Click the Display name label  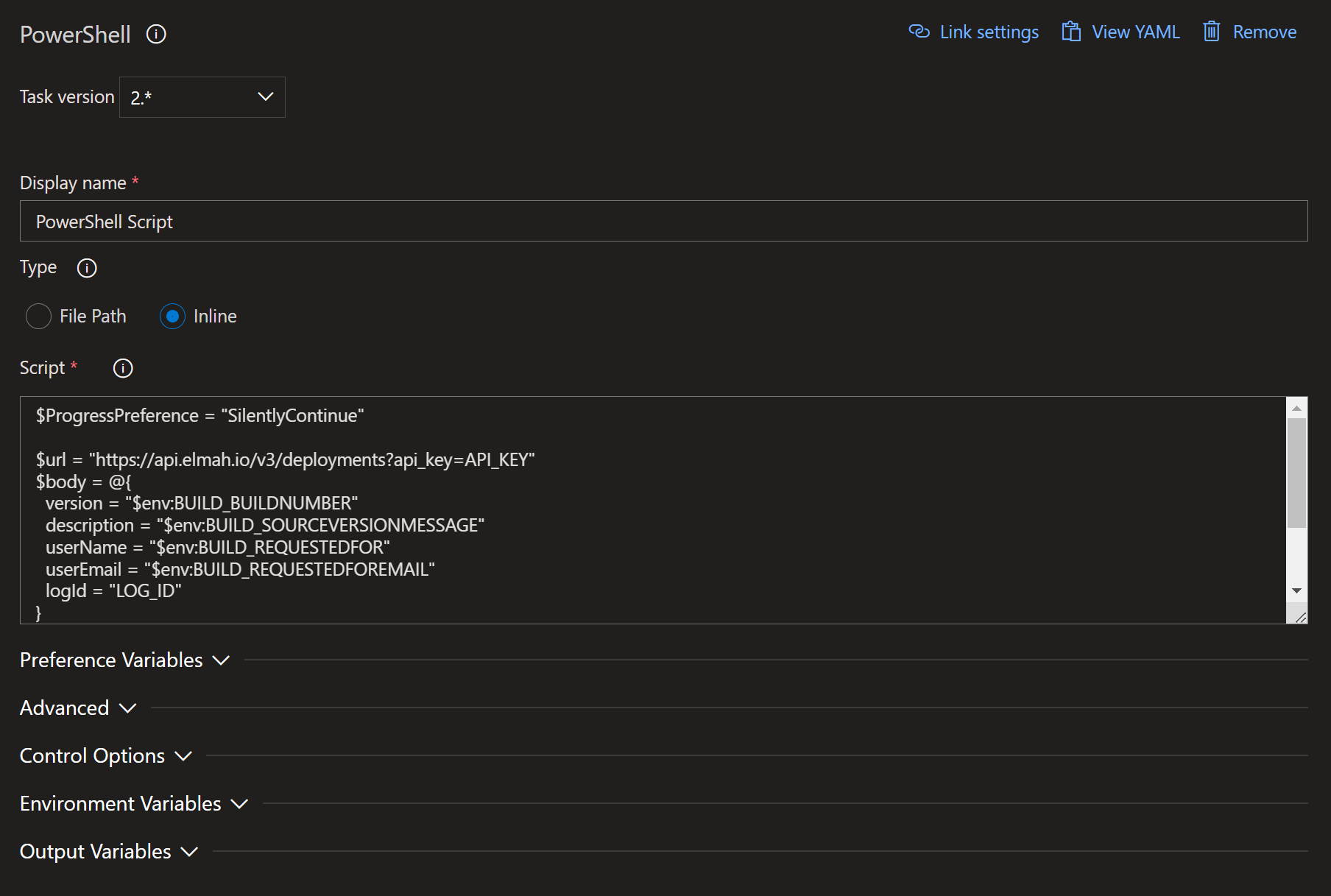[73, 183]
